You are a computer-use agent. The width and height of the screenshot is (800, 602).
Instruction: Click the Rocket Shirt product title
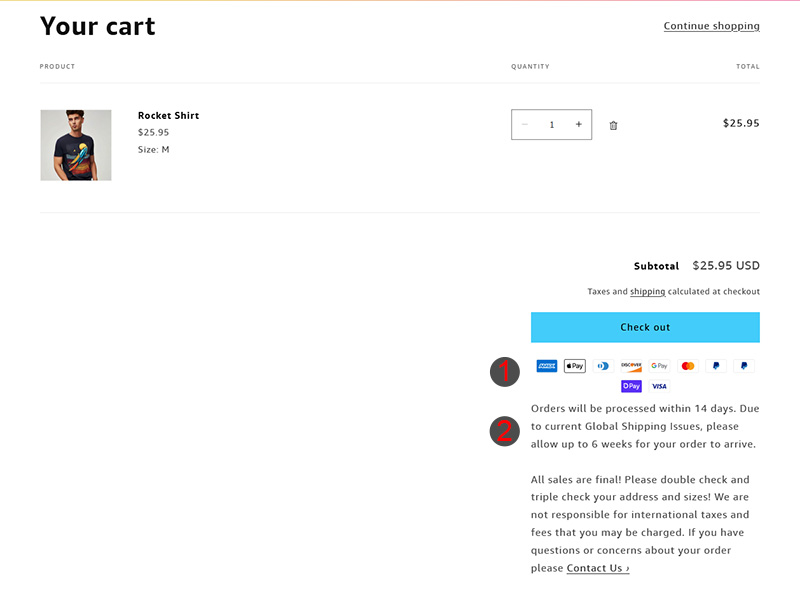click(168, 115)
